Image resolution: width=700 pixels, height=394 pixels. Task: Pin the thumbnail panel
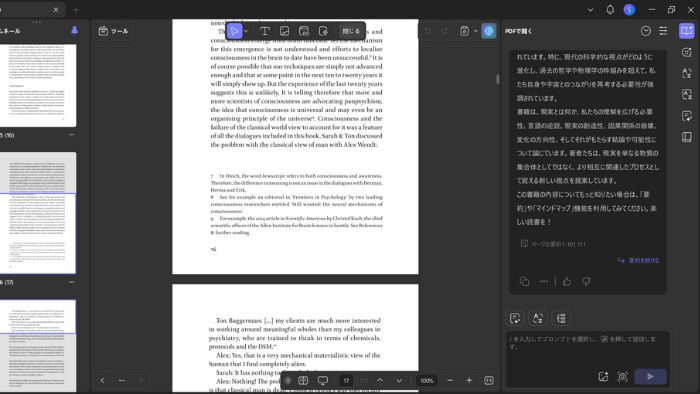tap(74, 31)
